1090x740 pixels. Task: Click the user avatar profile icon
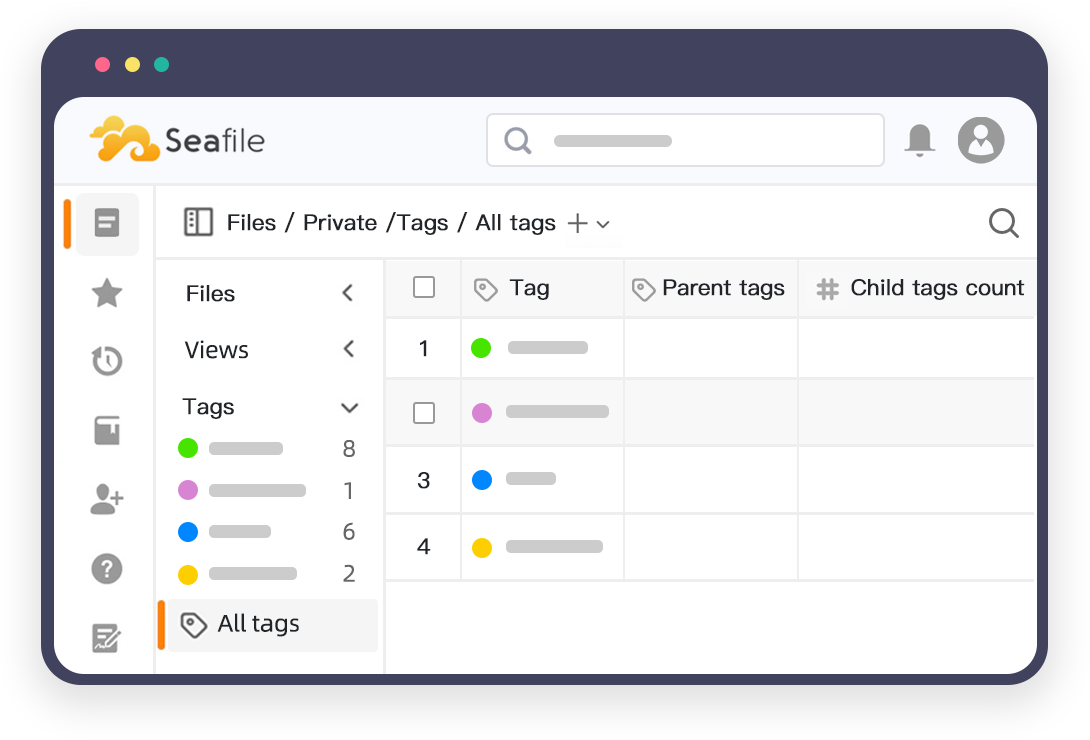[x=980, y=140]
